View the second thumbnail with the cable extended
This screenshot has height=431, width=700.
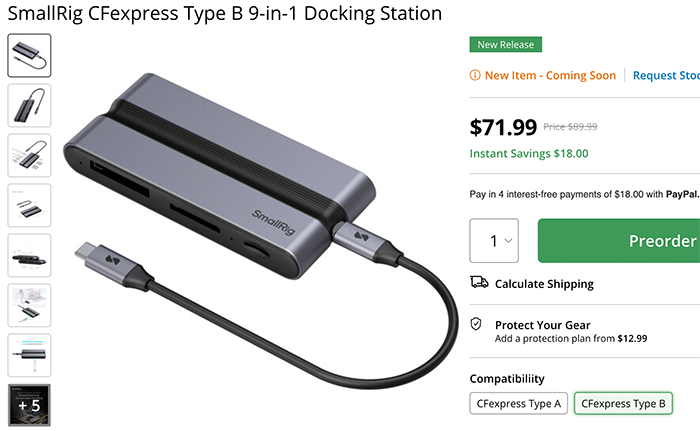tap(29, 105)
